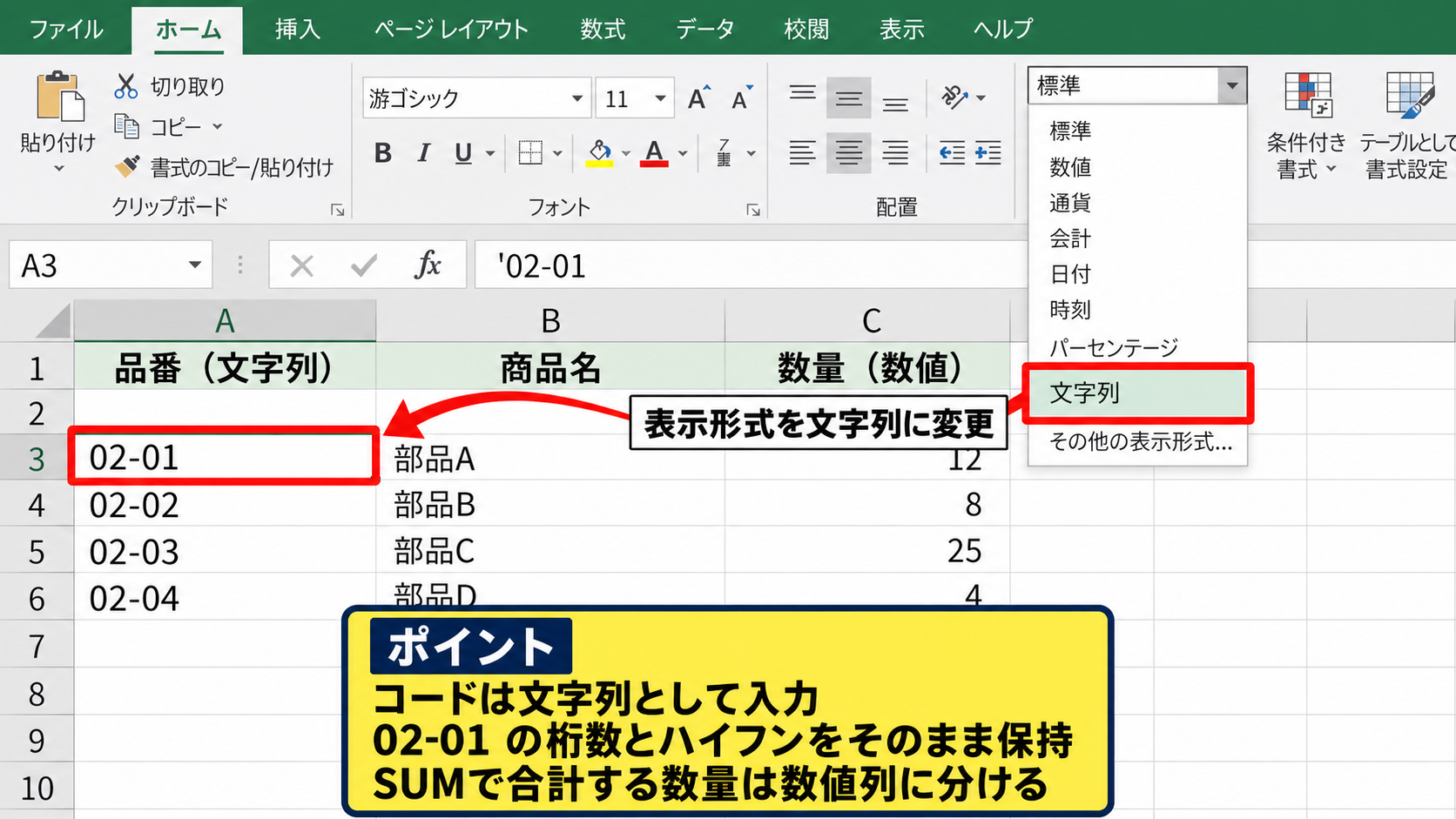
Task: Align text left
Action: 802,153
